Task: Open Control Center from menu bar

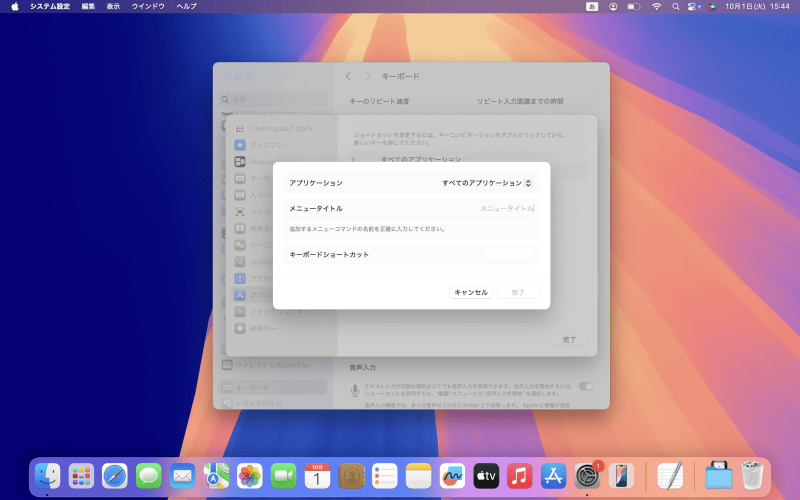Action: pos(693,7)
